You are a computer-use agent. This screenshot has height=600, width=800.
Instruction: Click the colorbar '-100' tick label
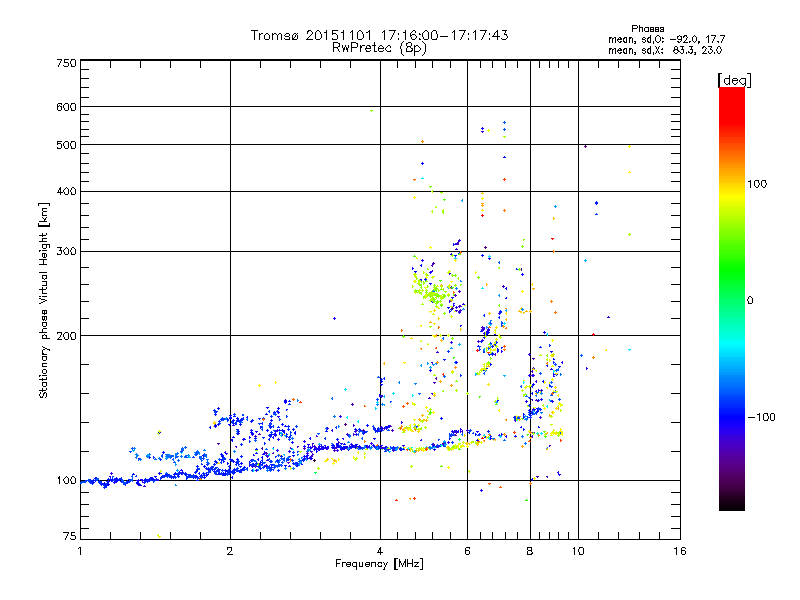coord(761,417)
